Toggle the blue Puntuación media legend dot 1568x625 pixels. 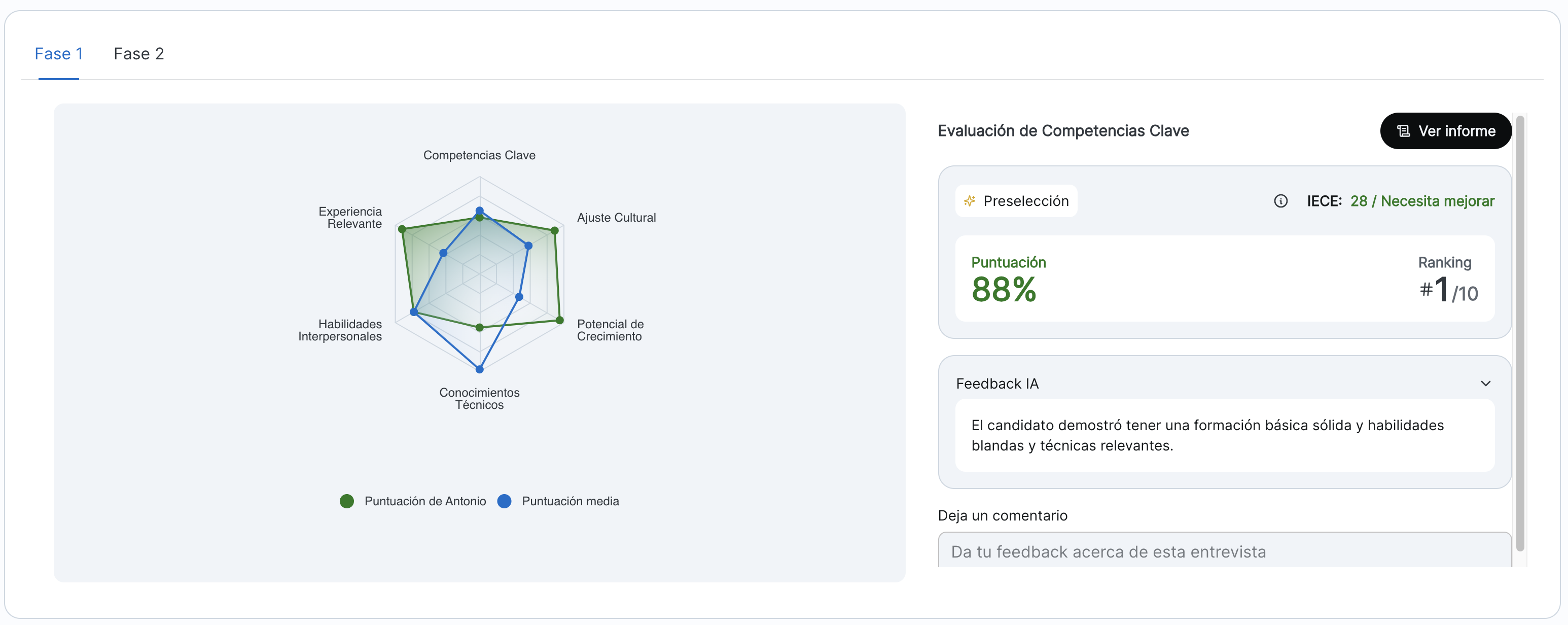pyautogui.click(x=504, y=501)
